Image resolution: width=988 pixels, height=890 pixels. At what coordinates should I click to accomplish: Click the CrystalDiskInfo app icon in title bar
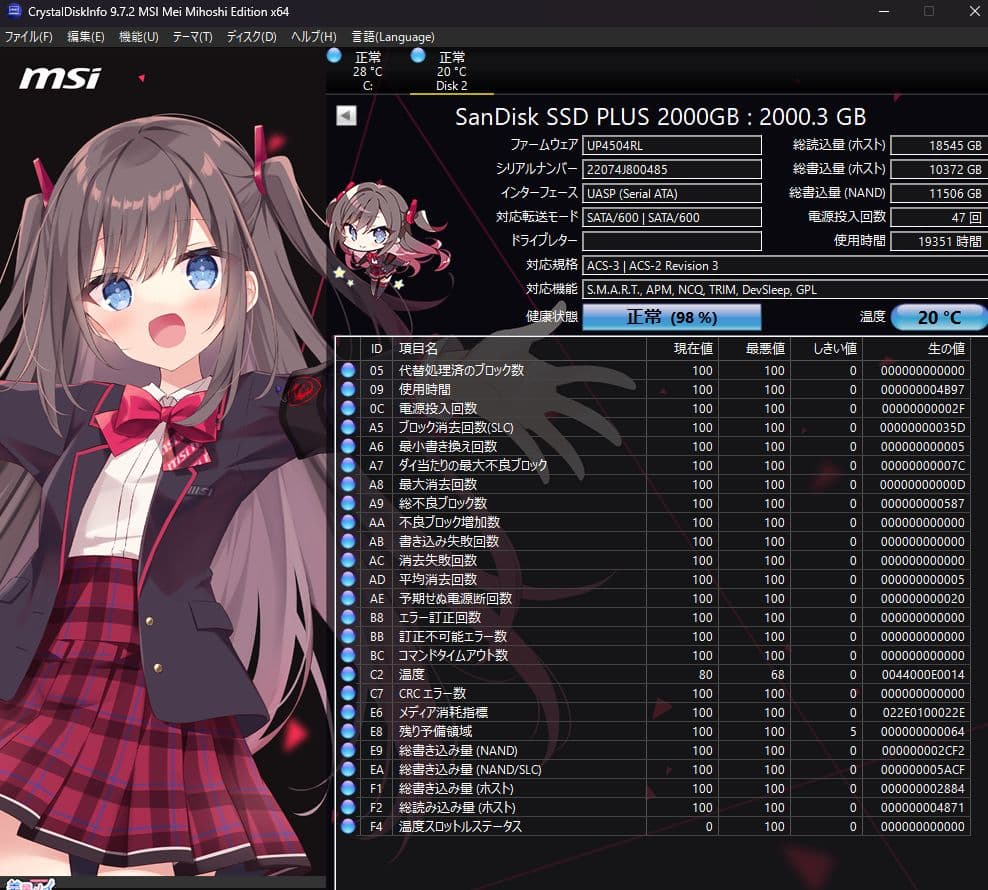pyautogui.click(x=13, y=11)
